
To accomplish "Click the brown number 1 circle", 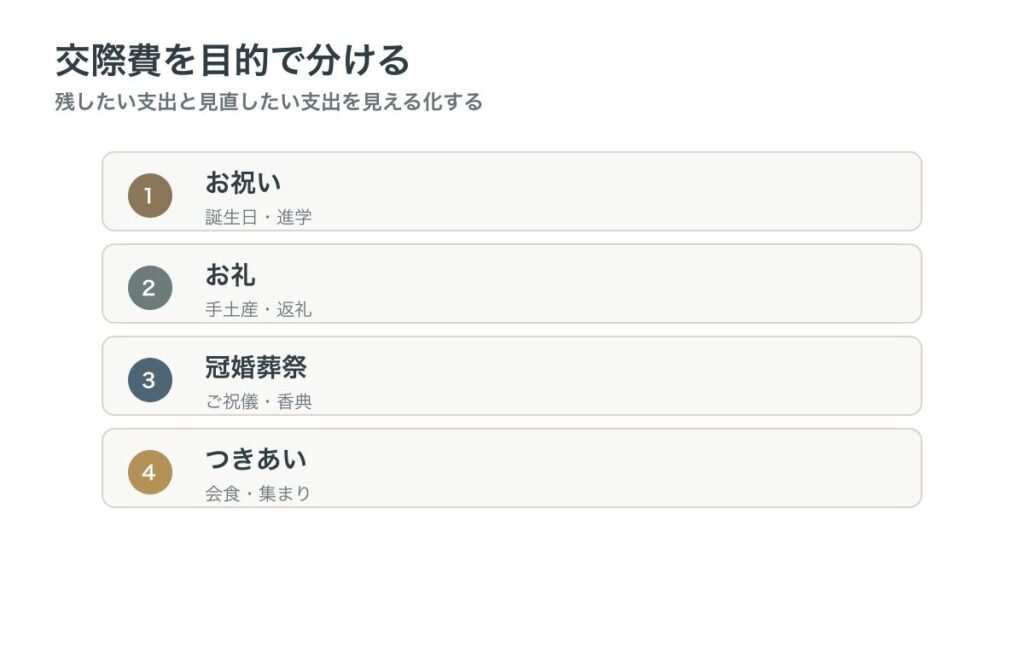I will (150, 195).
